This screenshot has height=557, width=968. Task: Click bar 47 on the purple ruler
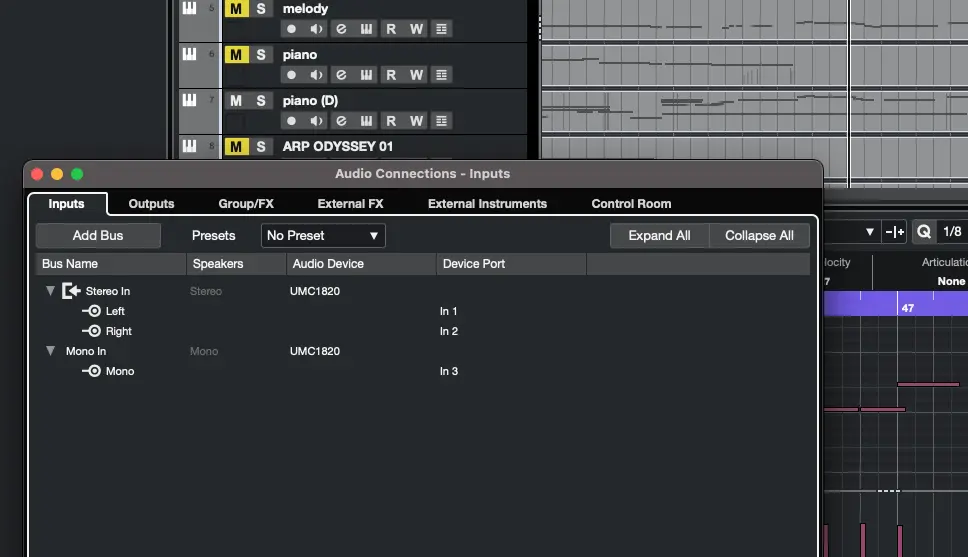908,308
